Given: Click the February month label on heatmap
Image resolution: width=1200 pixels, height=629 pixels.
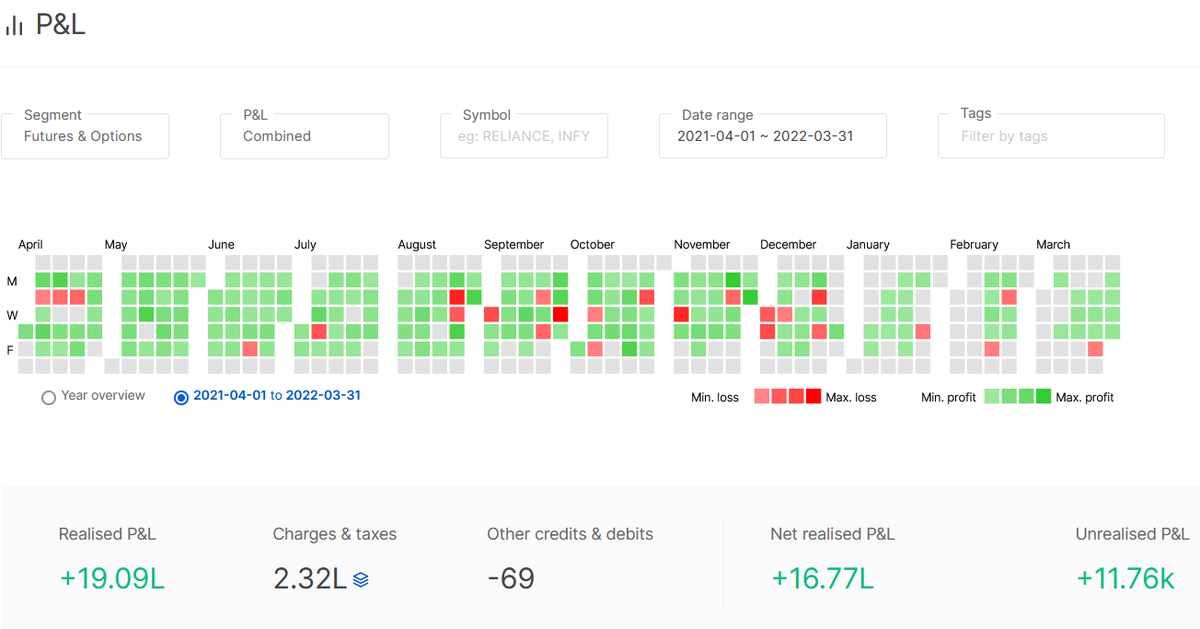Looking at the screenshot, I should pyautogui.click(x=974, y=245).
